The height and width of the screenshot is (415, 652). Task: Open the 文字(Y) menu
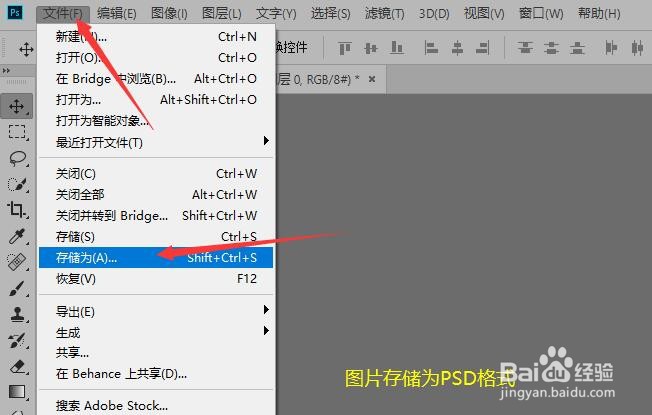[x=276, y=14]
